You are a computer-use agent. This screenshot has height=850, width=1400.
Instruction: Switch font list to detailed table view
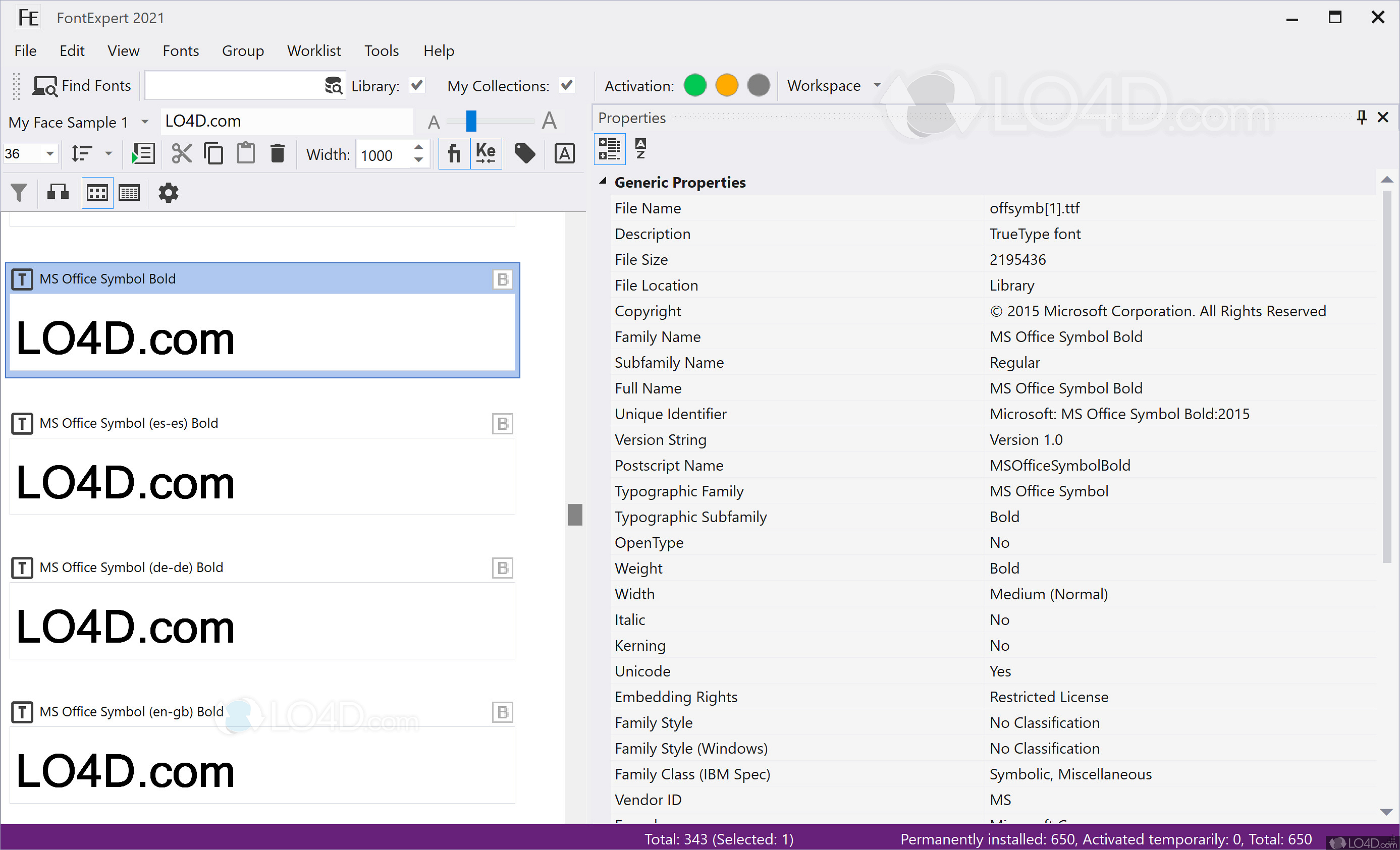tap(129, 193)
